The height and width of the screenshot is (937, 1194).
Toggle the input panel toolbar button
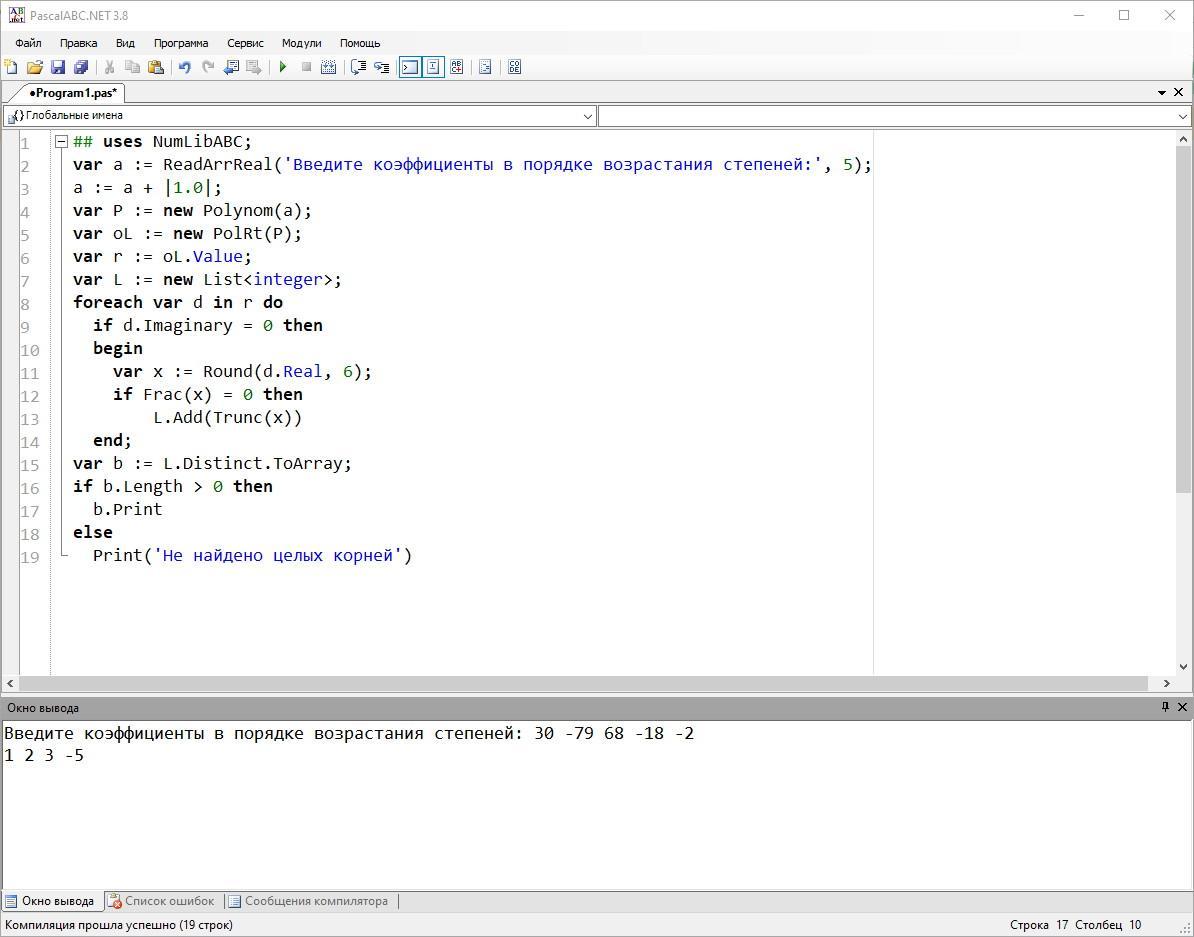(433, 67)
